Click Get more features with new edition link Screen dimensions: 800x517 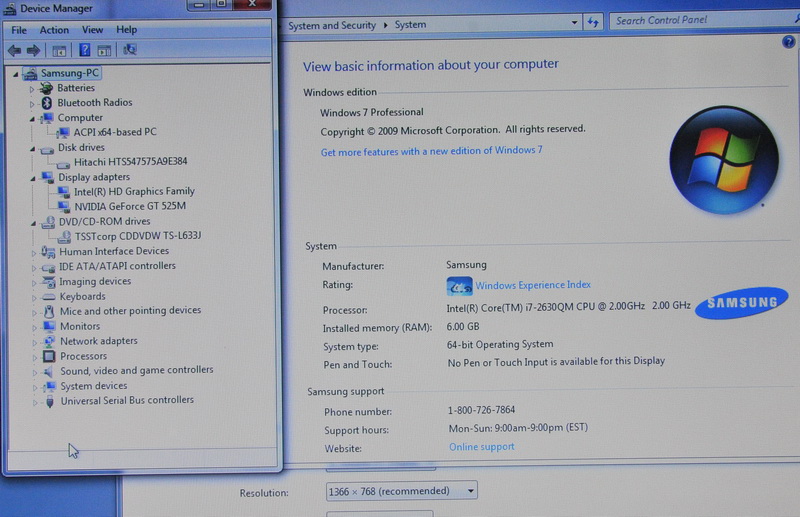[x=431, y=151]
